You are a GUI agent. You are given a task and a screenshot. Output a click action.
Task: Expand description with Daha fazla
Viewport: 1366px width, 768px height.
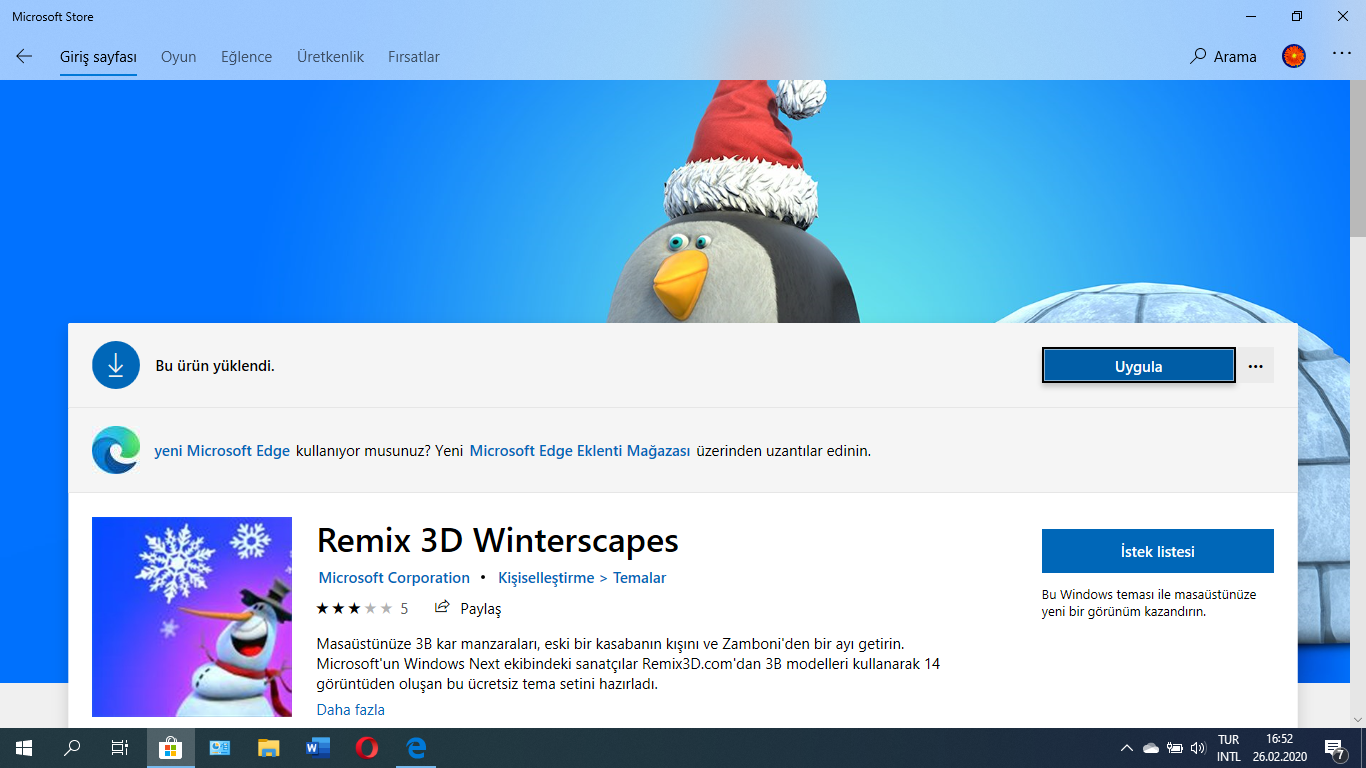point(351,710)
